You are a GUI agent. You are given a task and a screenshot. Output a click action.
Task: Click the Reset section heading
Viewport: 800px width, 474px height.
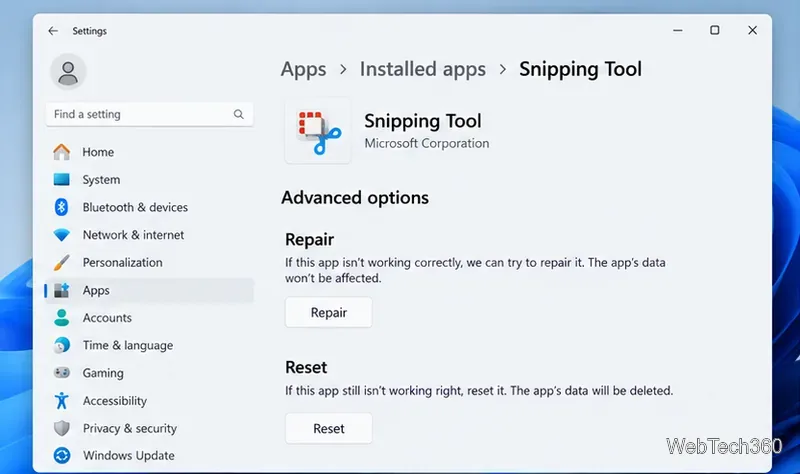point(306,367)
